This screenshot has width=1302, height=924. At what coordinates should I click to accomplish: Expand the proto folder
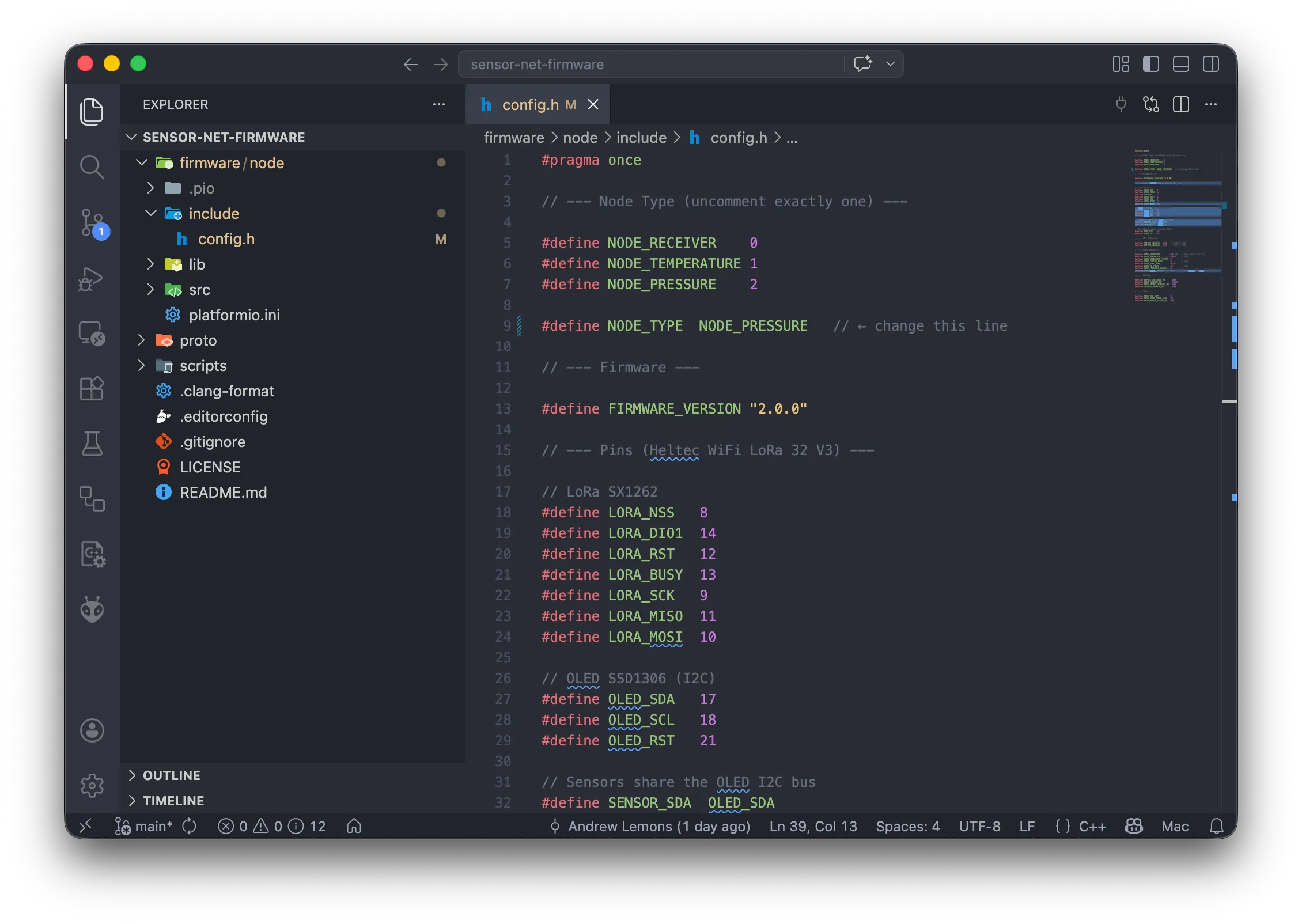pos(293,340)
